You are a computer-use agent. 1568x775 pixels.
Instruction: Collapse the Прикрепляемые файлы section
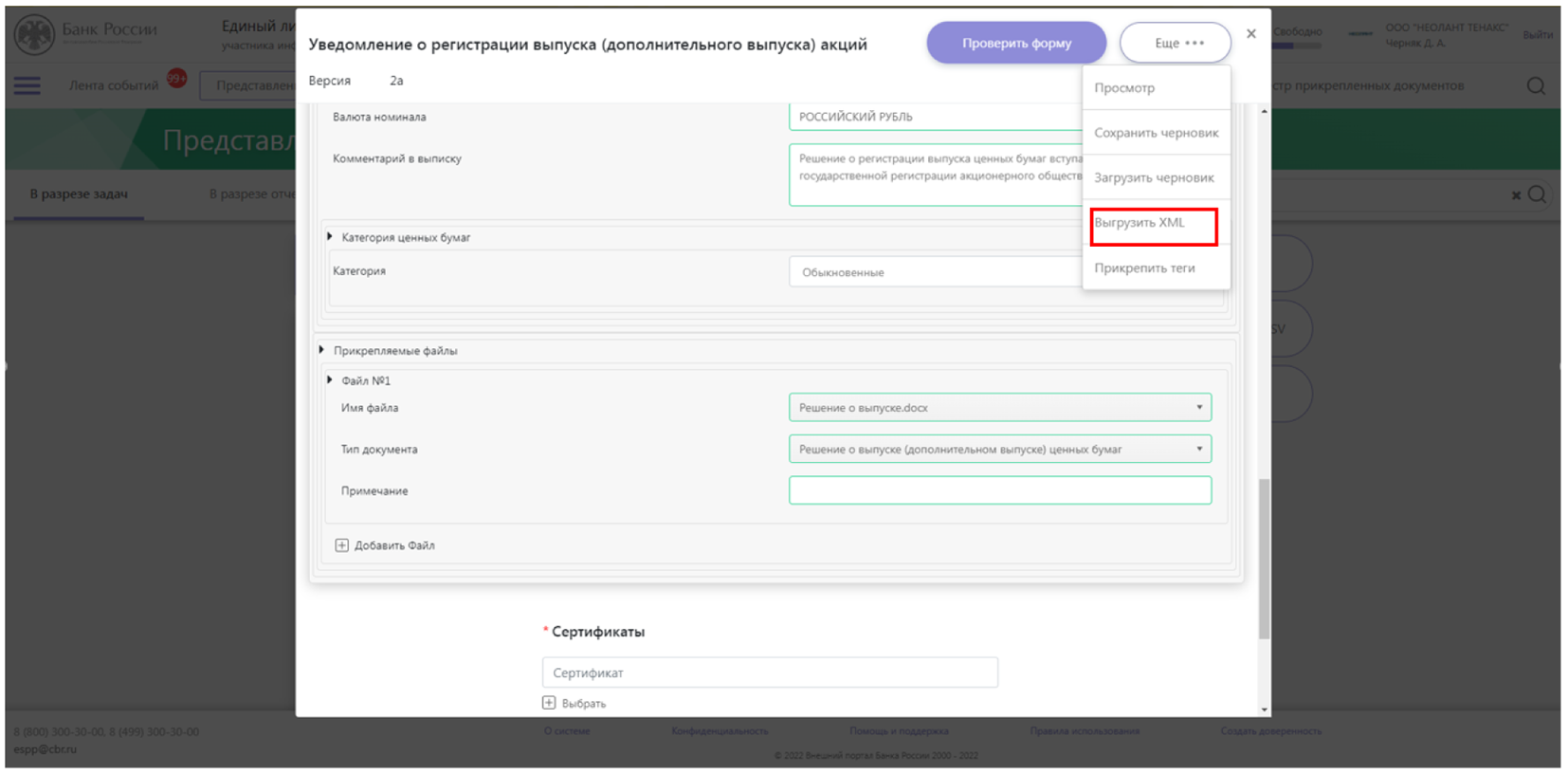(322, 350)
